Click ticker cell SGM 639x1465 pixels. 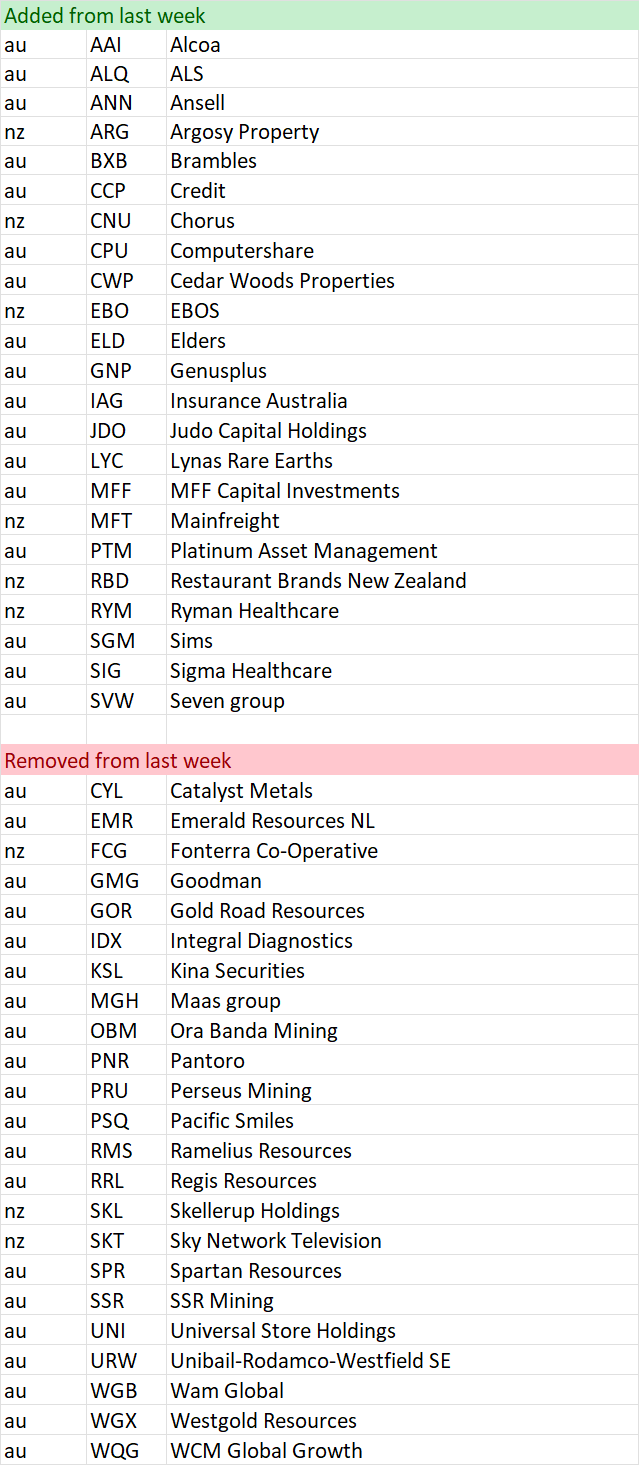[126, 640]
